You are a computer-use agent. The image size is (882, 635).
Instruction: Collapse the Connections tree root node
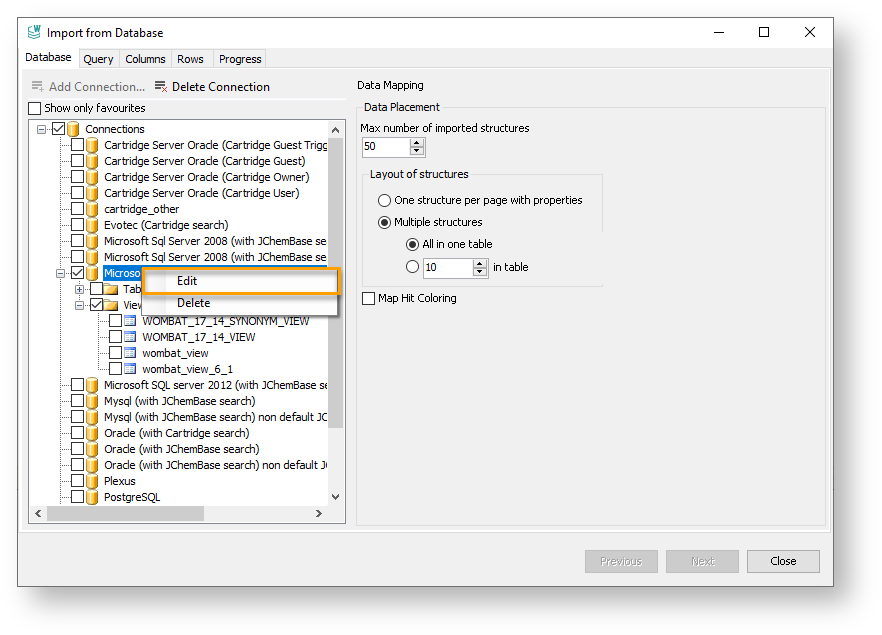click(42, 129)
